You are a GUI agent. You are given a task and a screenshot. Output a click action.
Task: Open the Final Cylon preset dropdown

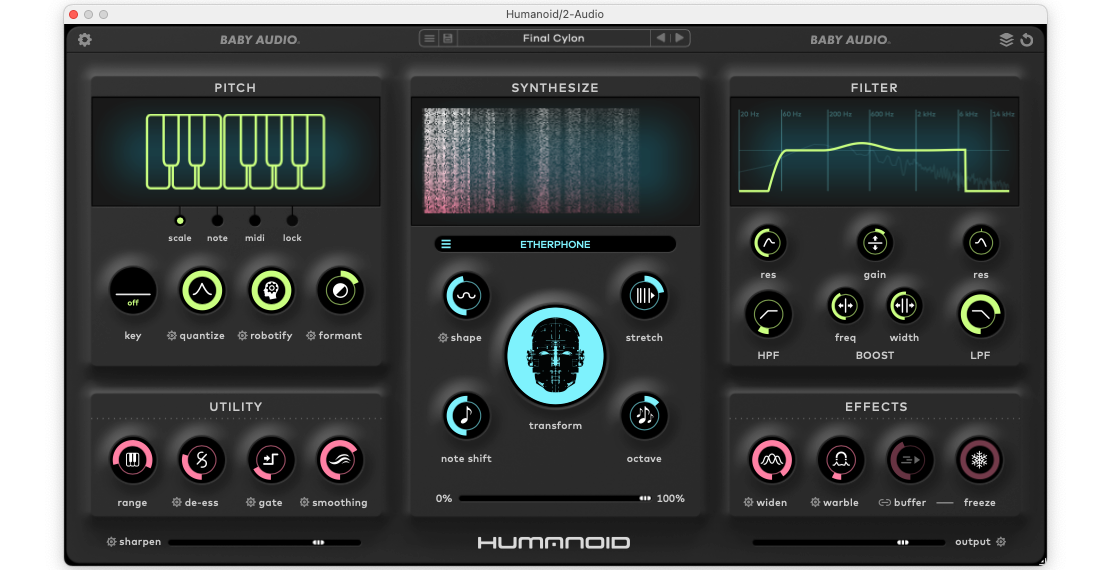pyautogui.click(x=554, y=39)
